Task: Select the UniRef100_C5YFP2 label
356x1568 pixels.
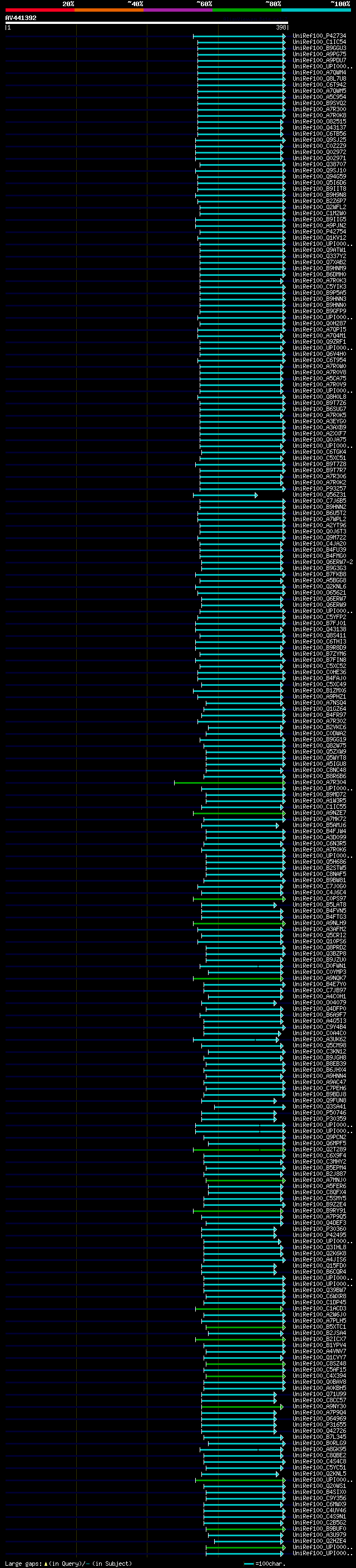Action: 319,618
